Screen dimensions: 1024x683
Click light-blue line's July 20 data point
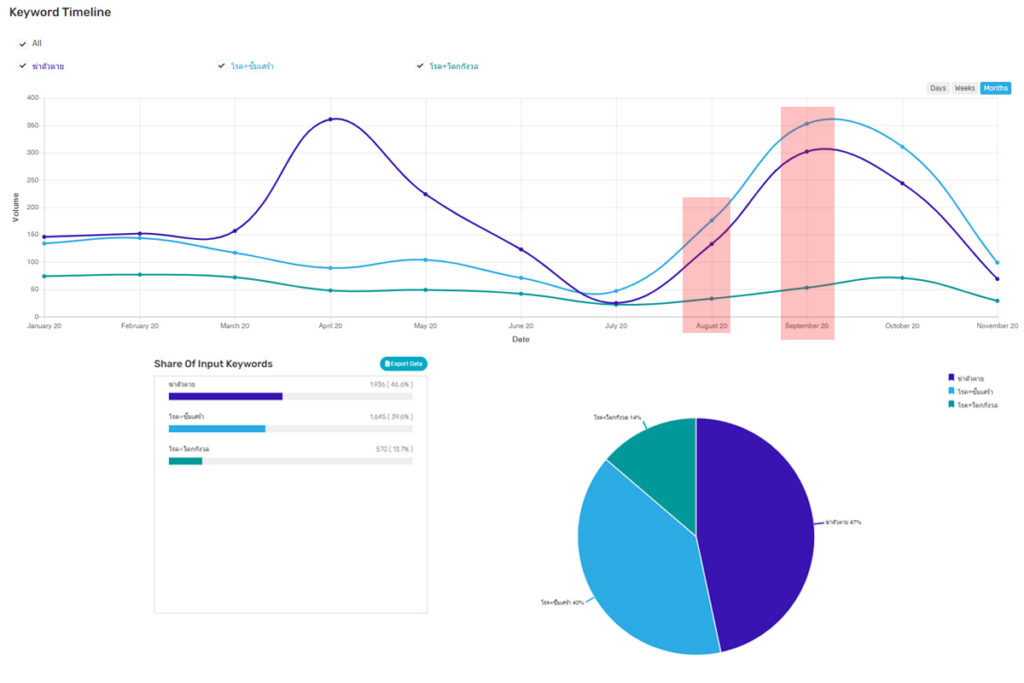tap(616, 291)
